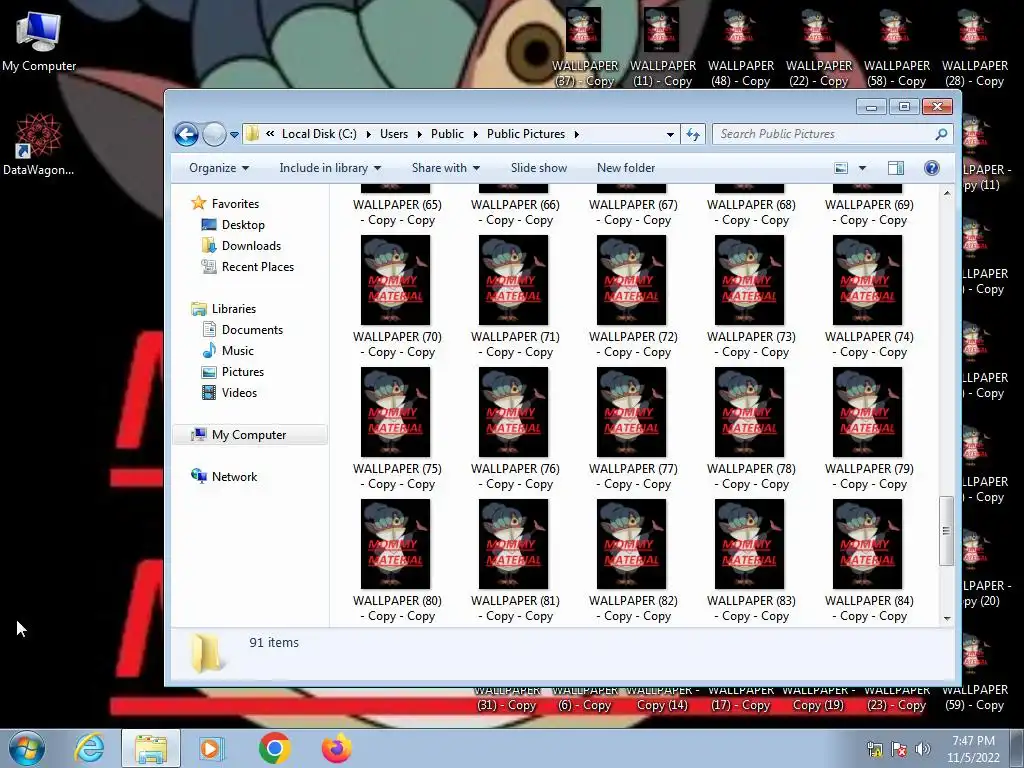
Task: Click the address bar refresh icon
Action: pyautogui.click(x=693, y=135)
